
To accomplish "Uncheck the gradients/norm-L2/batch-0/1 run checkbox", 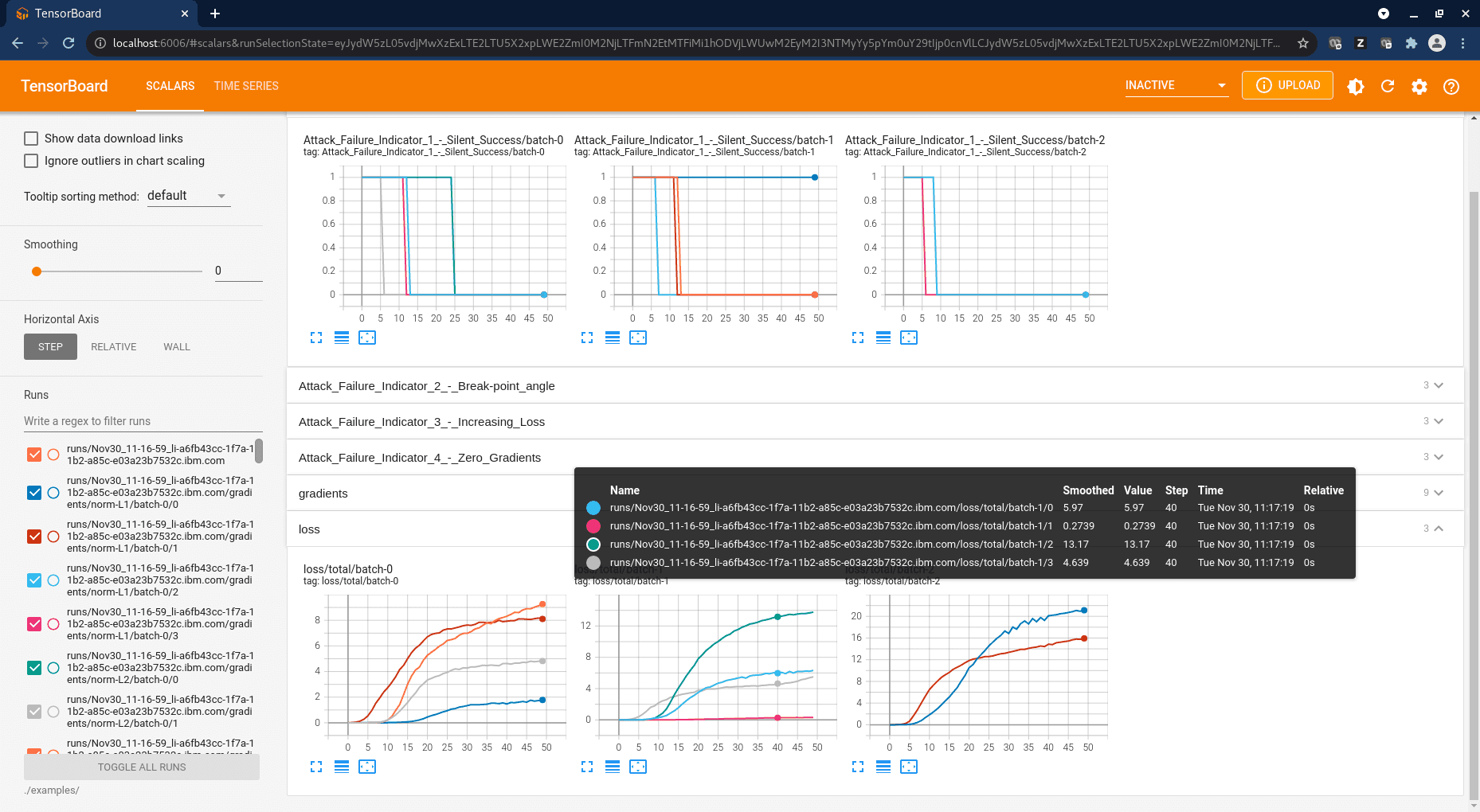I will click(x=34, y=712).
